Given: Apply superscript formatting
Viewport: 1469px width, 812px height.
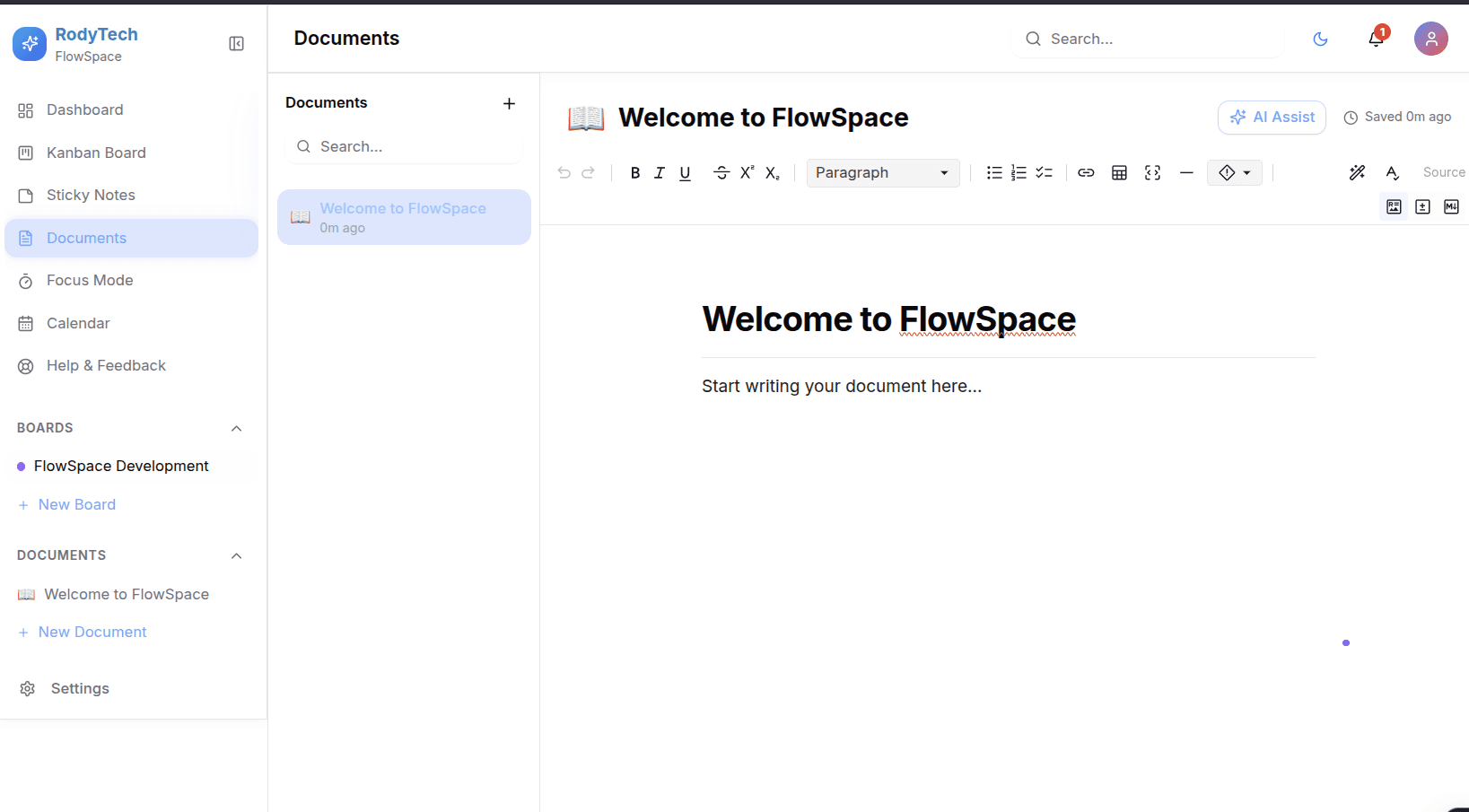Looking at the screenshot, I should pyautogui.click(x=747, y=172).
